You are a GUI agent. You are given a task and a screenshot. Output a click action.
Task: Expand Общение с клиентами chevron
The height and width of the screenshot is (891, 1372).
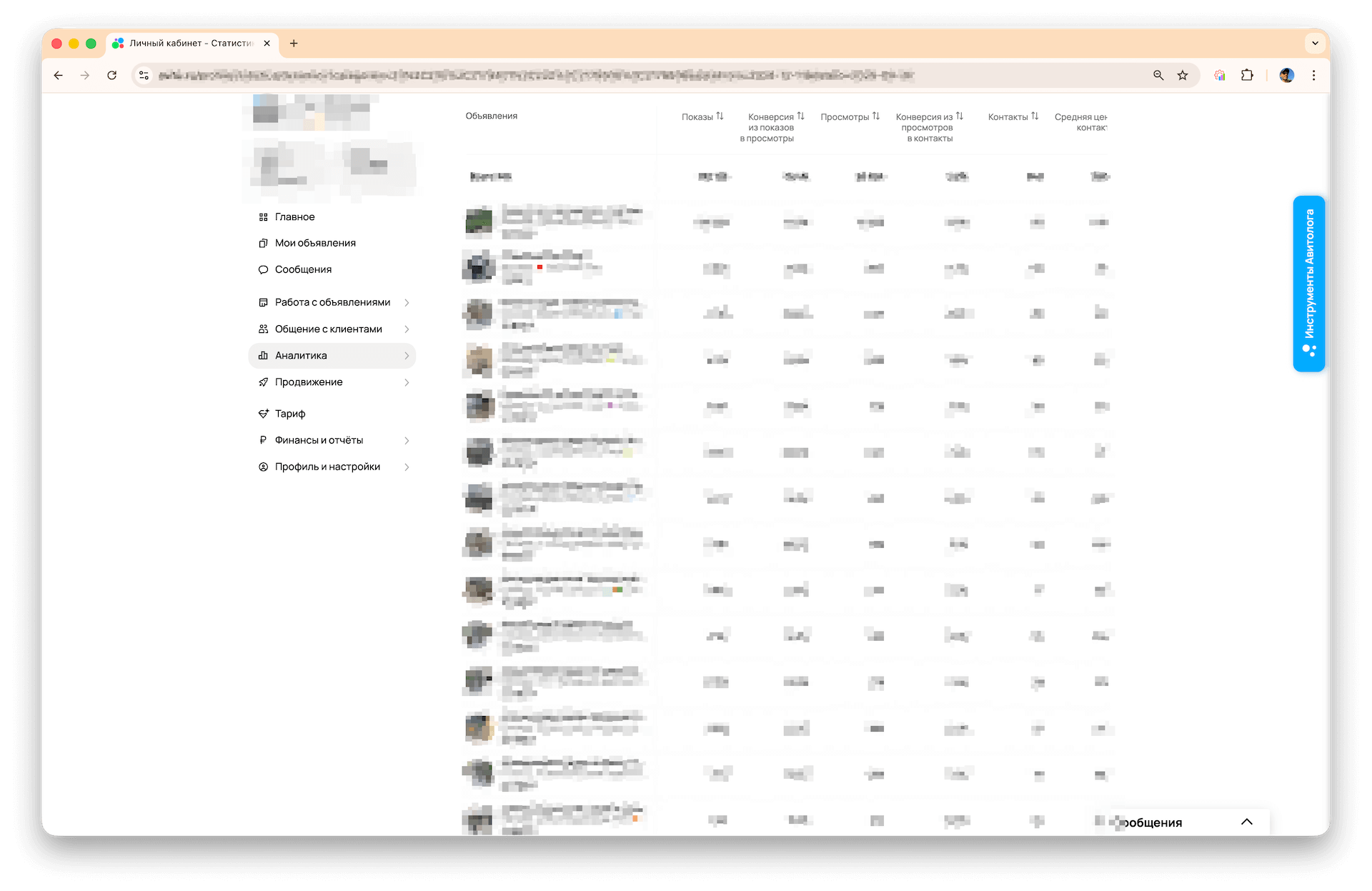click(407, 329)
